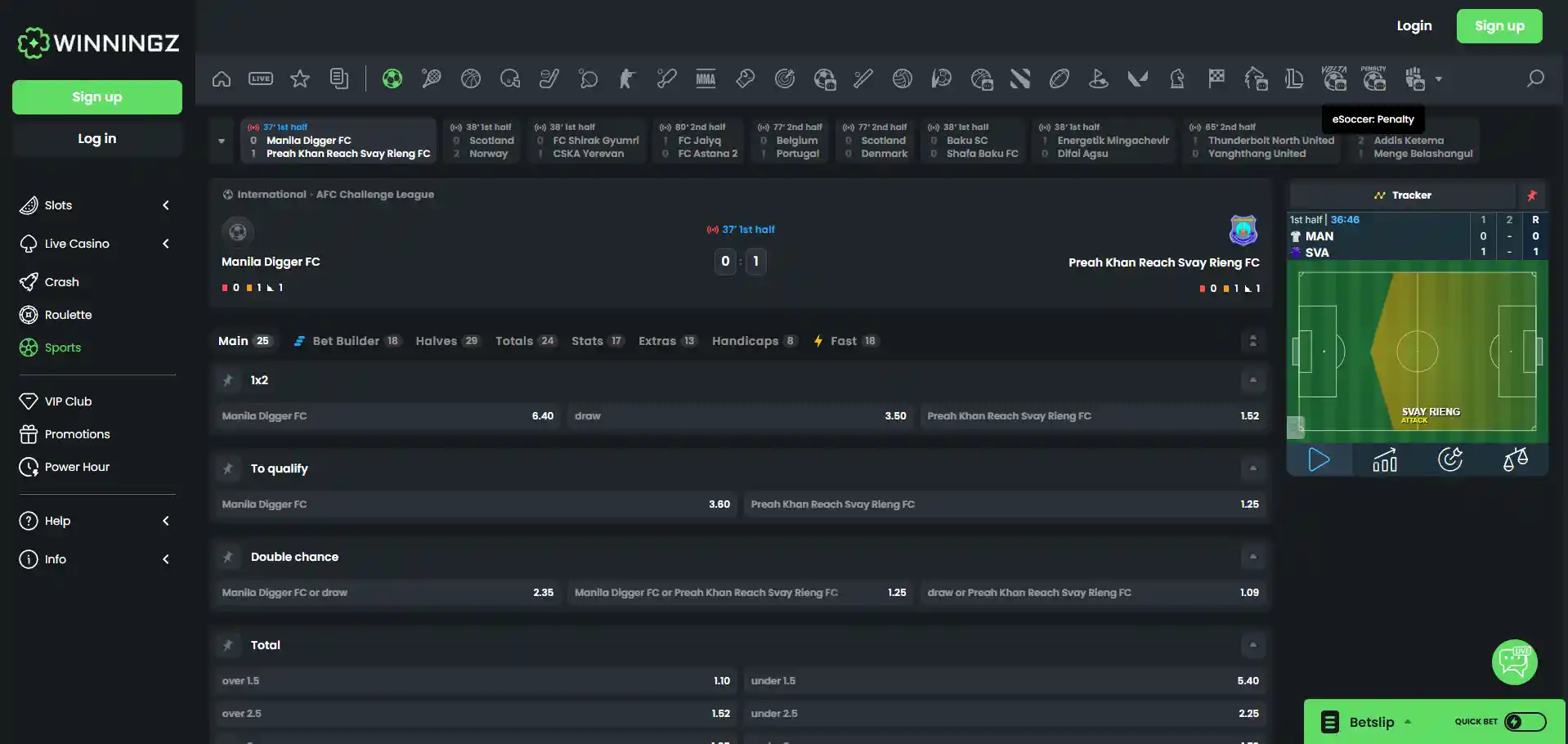Screen dimensions: 1568x744
Task: Select the green soccer ball sport icon
Action: point(392,78)
